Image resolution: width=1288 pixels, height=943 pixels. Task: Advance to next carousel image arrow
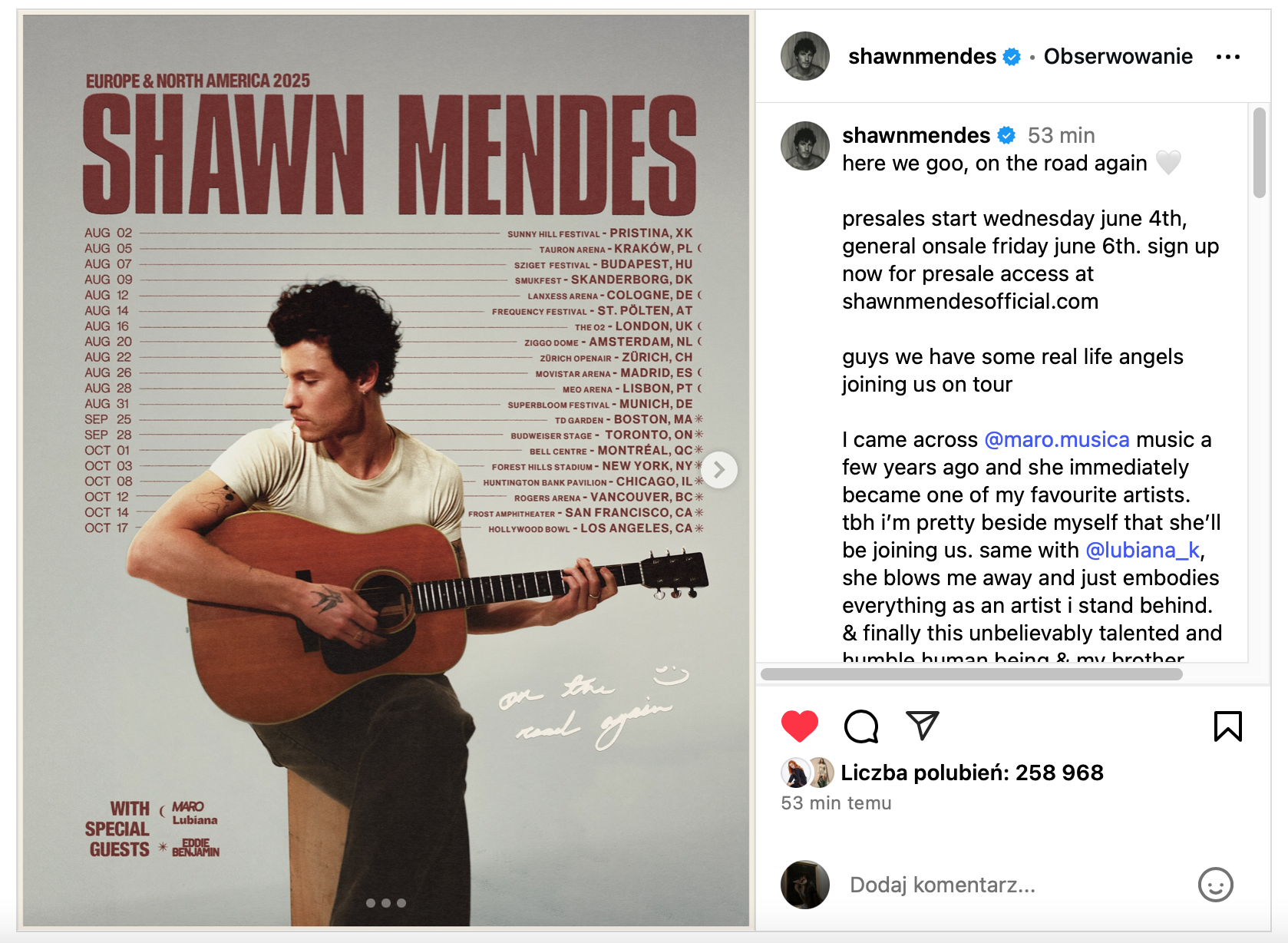(719, 470)
